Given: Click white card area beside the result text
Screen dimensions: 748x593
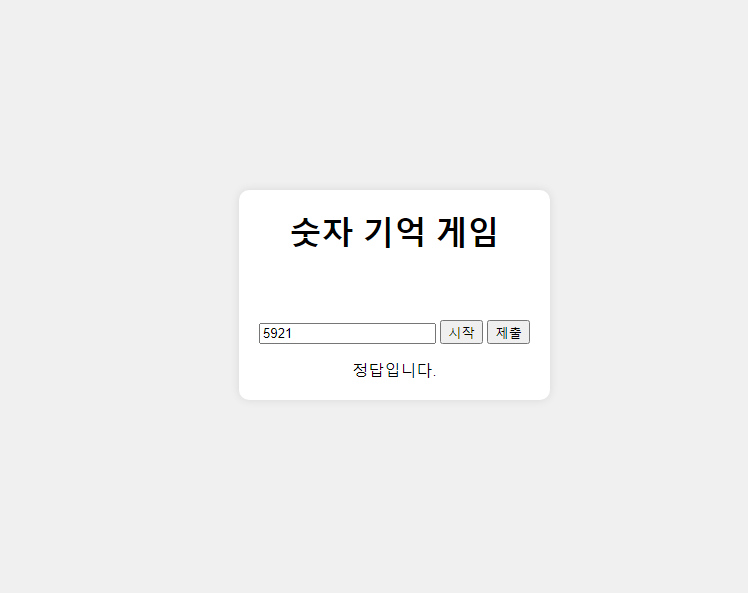Looking at the screenshot, I should [491, 370].
